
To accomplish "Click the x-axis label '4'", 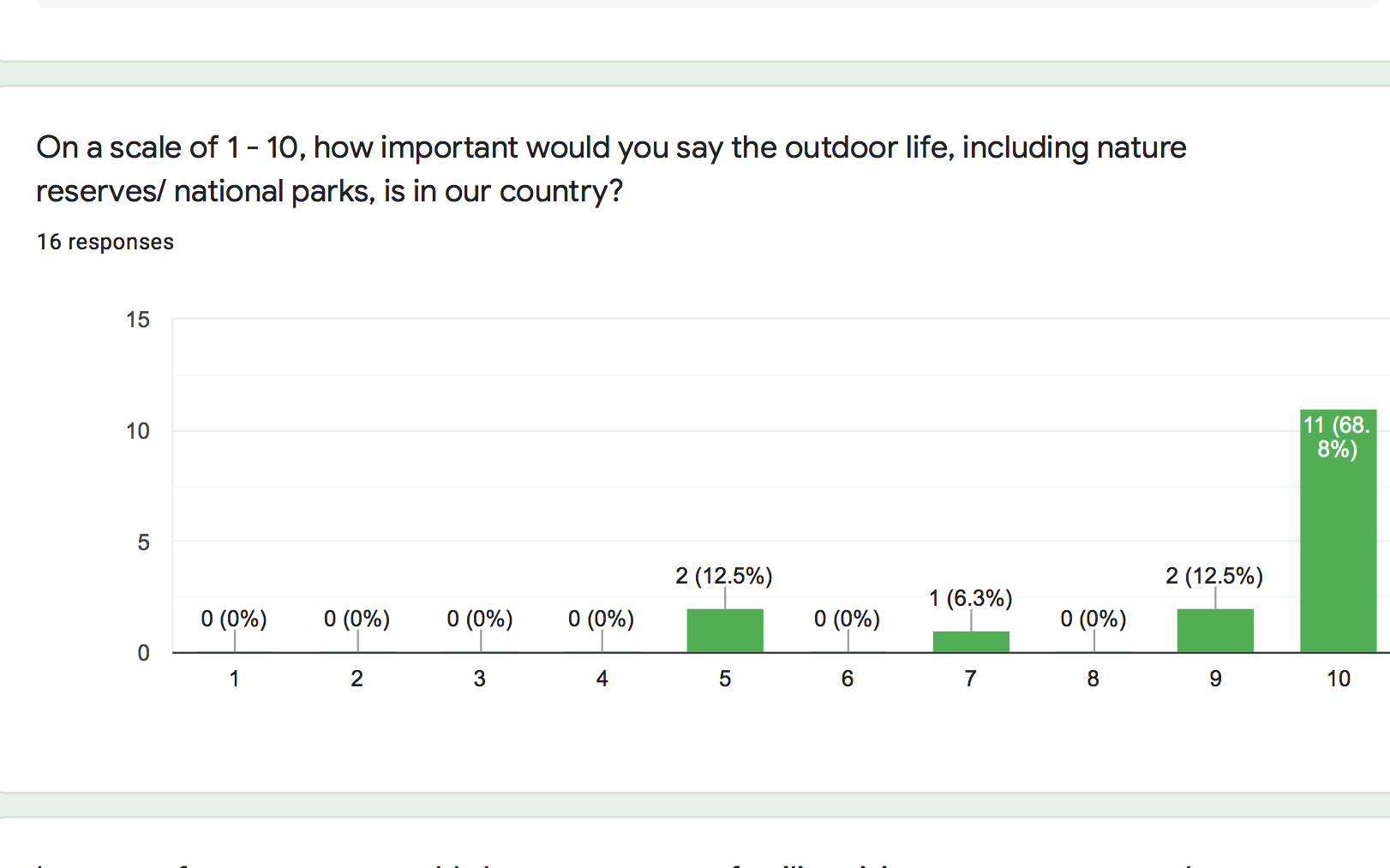I will point(602,679).
